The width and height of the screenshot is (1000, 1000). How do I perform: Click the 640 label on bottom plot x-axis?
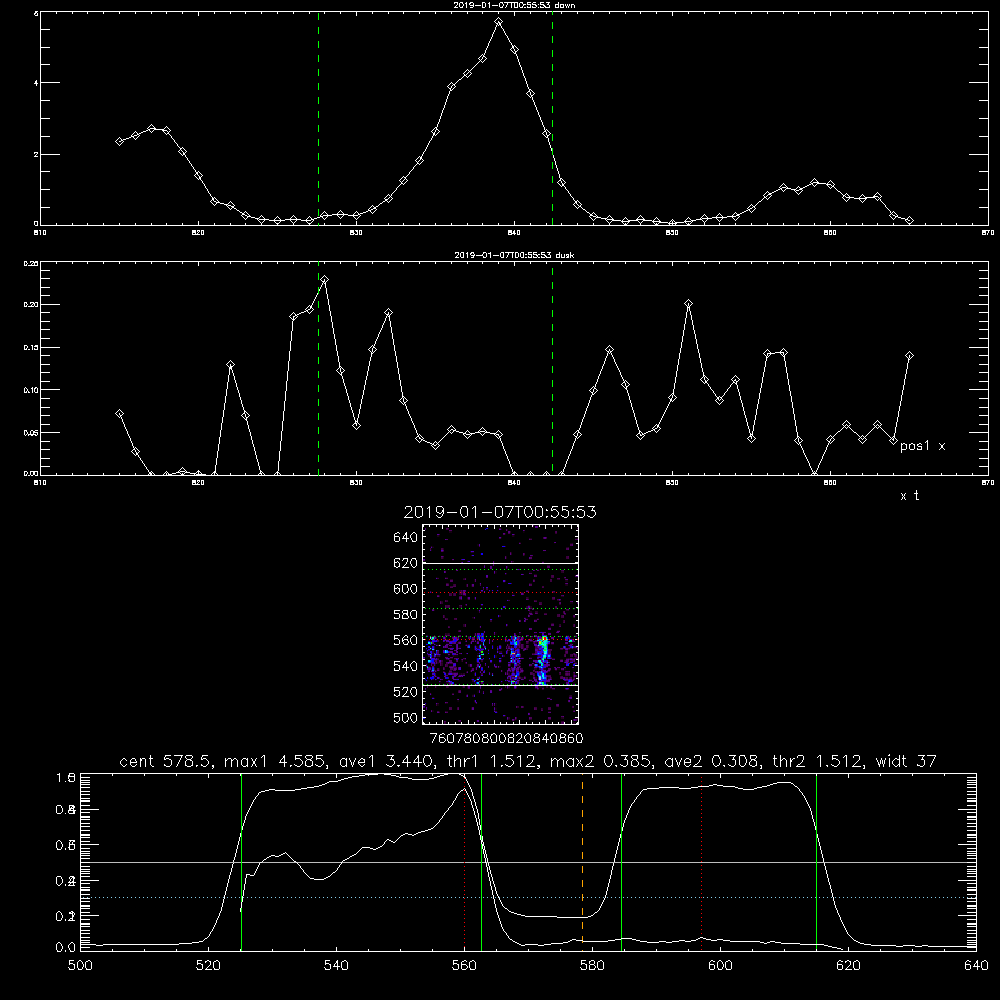click(976, 966)
